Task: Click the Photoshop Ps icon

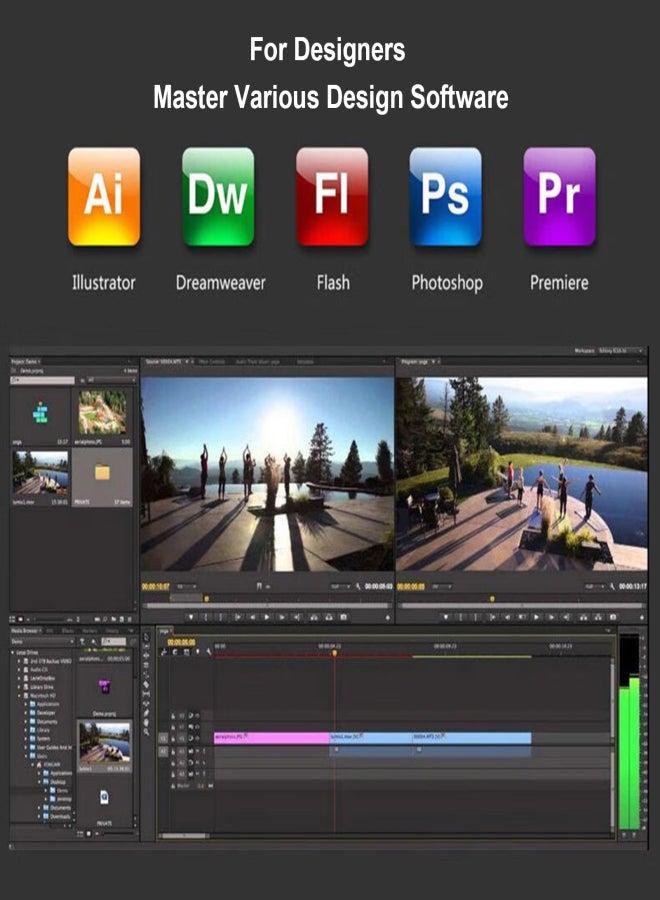Action: pos(445,196)
